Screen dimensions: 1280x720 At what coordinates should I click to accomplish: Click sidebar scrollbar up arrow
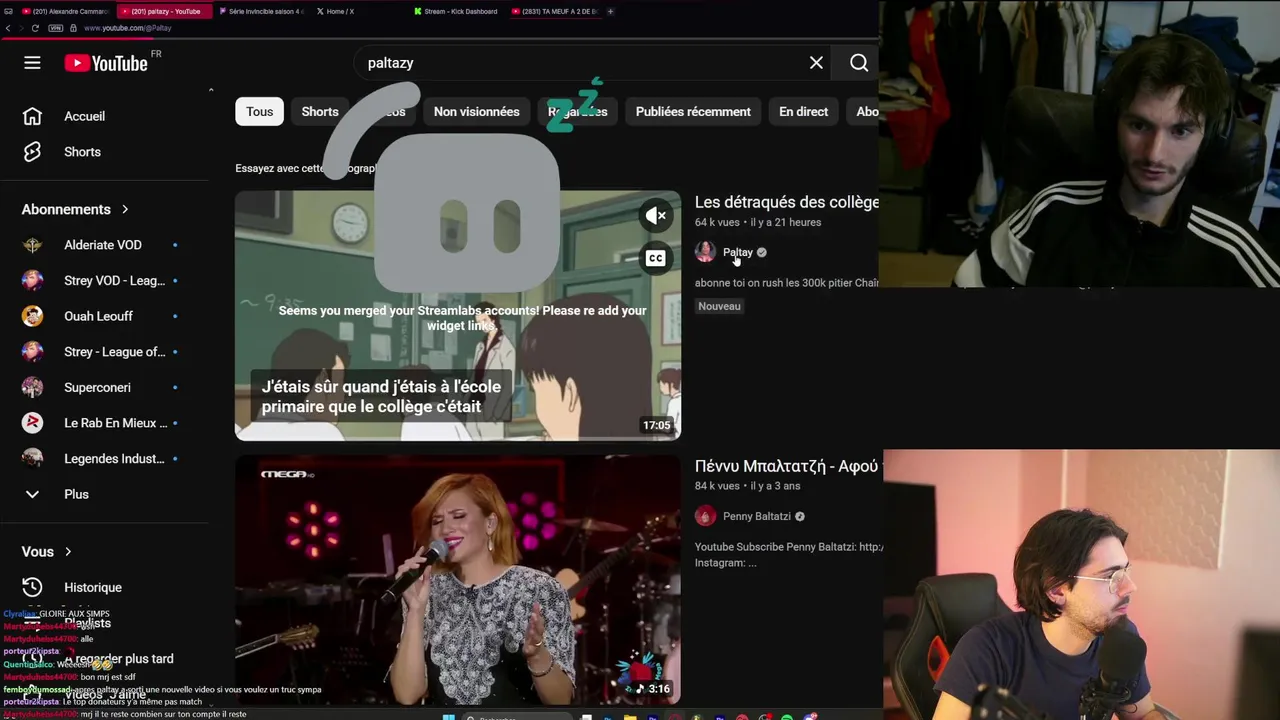211,90
